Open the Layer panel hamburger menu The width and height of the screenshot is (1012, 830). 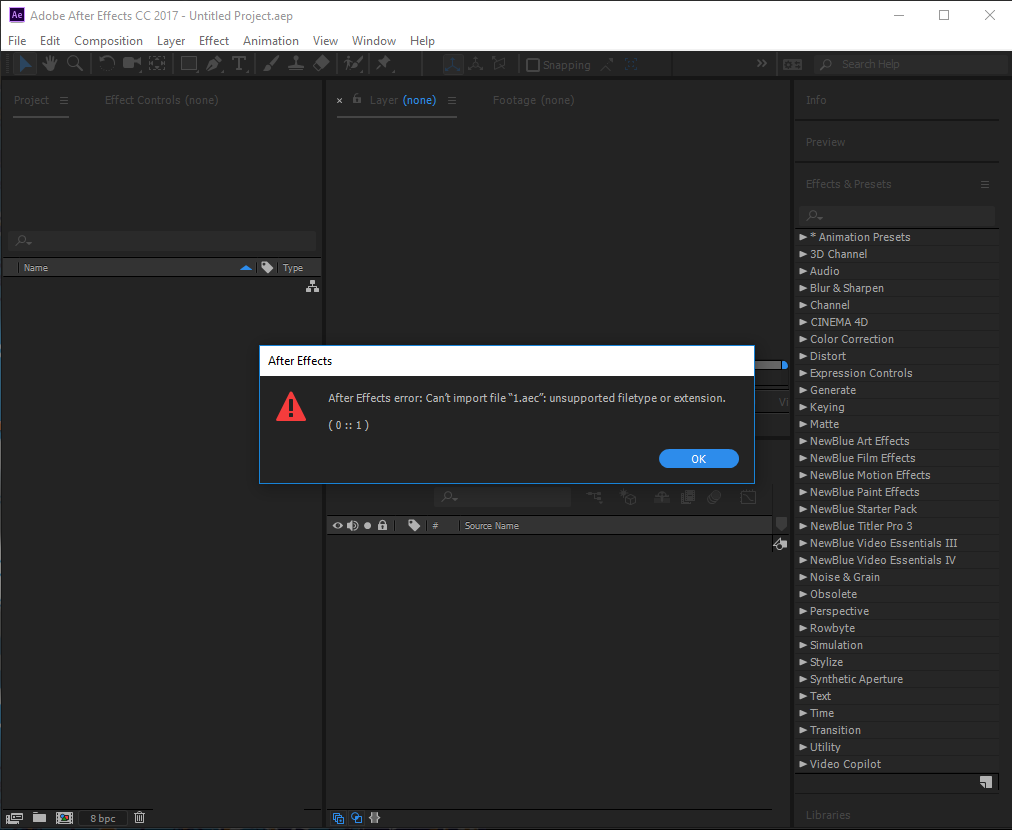[x=452, y=100]
